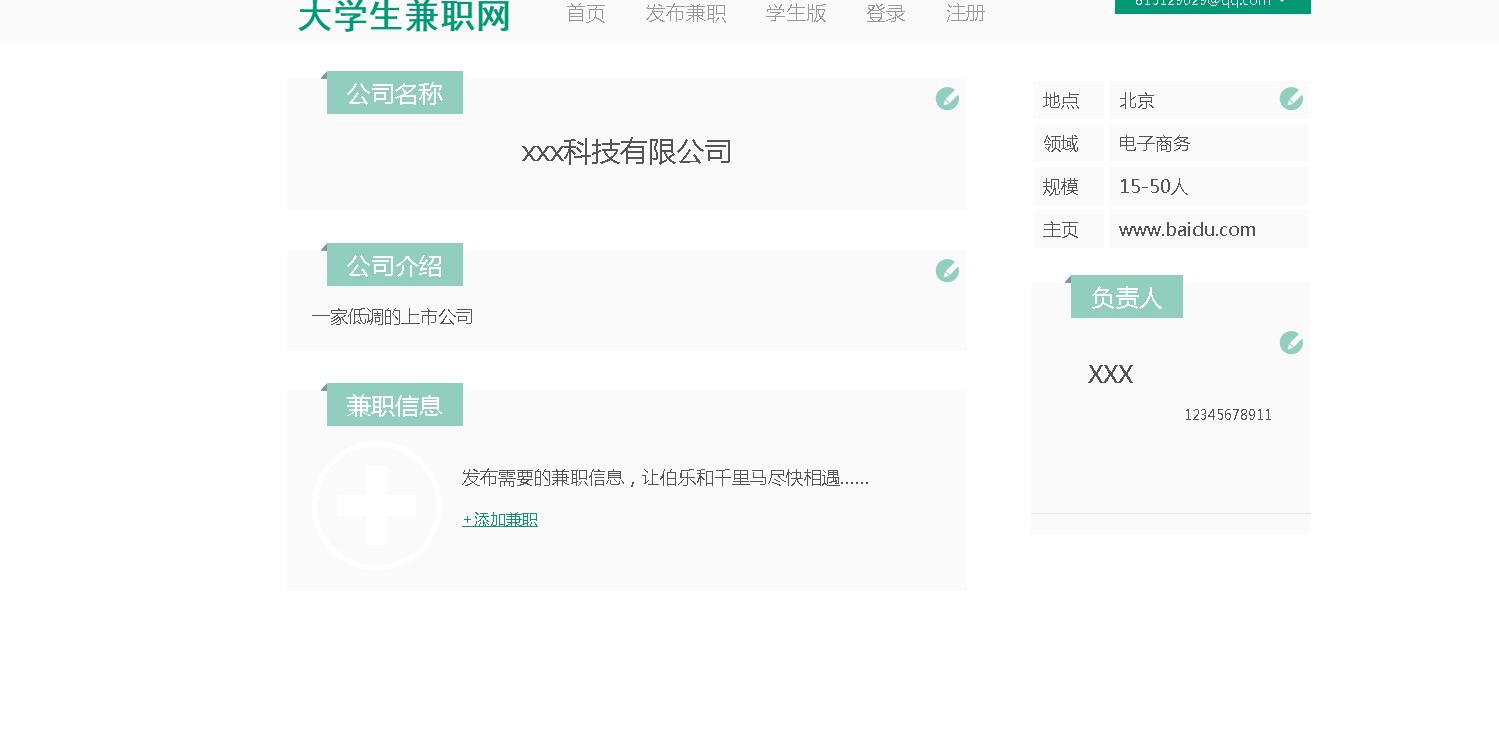Select 注册 in the top navigation
Image resolution: width=1499 pixels, height=751 pixels.
coord(966,14)
